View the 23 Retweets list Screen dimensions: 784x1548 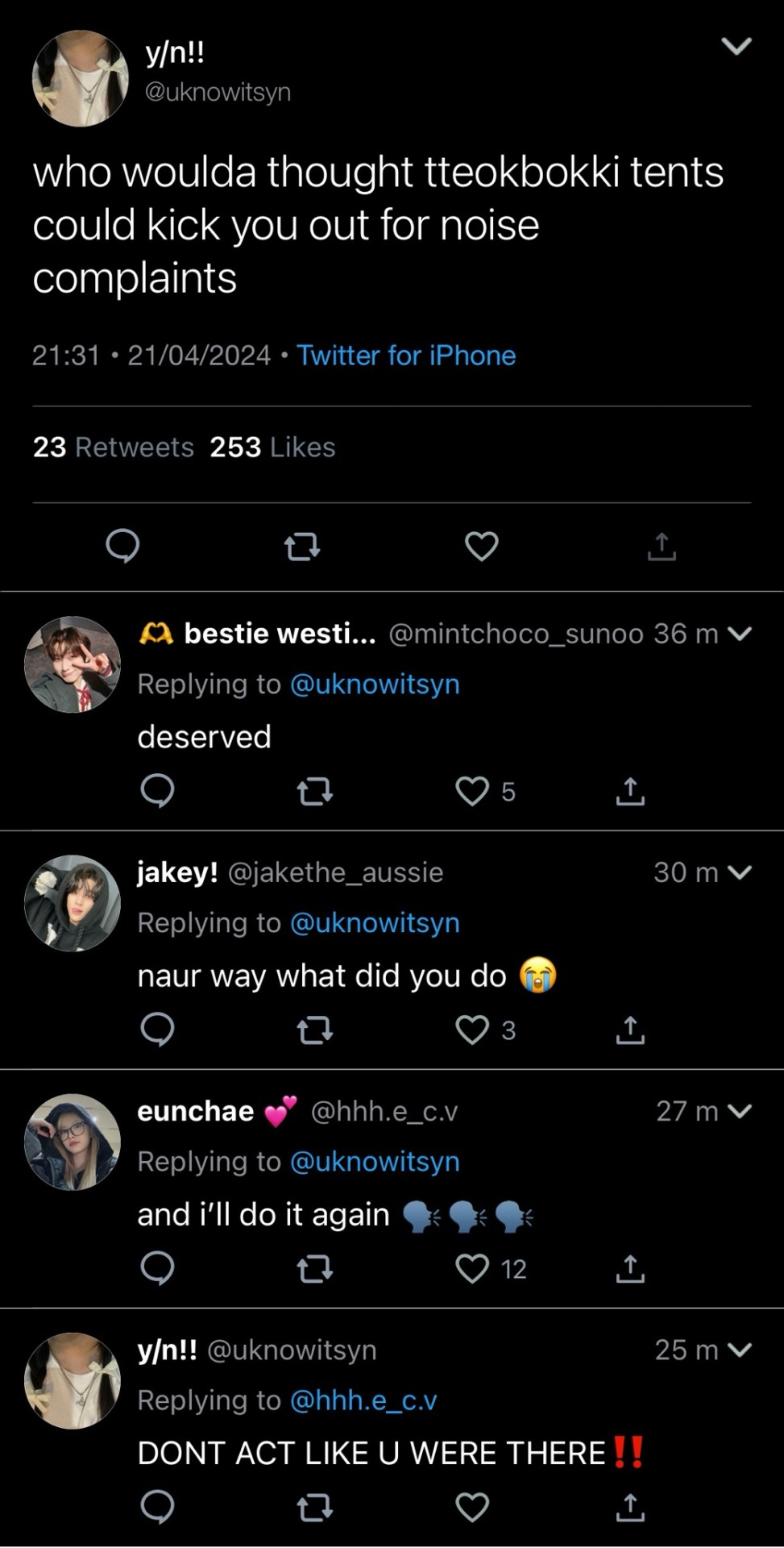(114, 447)
